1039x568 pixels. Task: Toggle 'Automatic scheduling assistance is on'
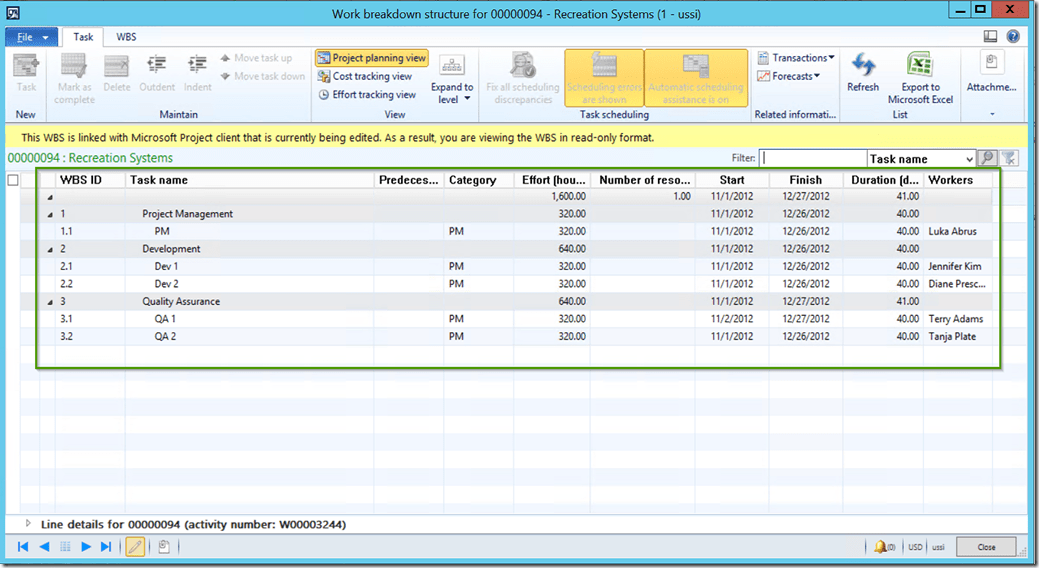tap(696, 78)
